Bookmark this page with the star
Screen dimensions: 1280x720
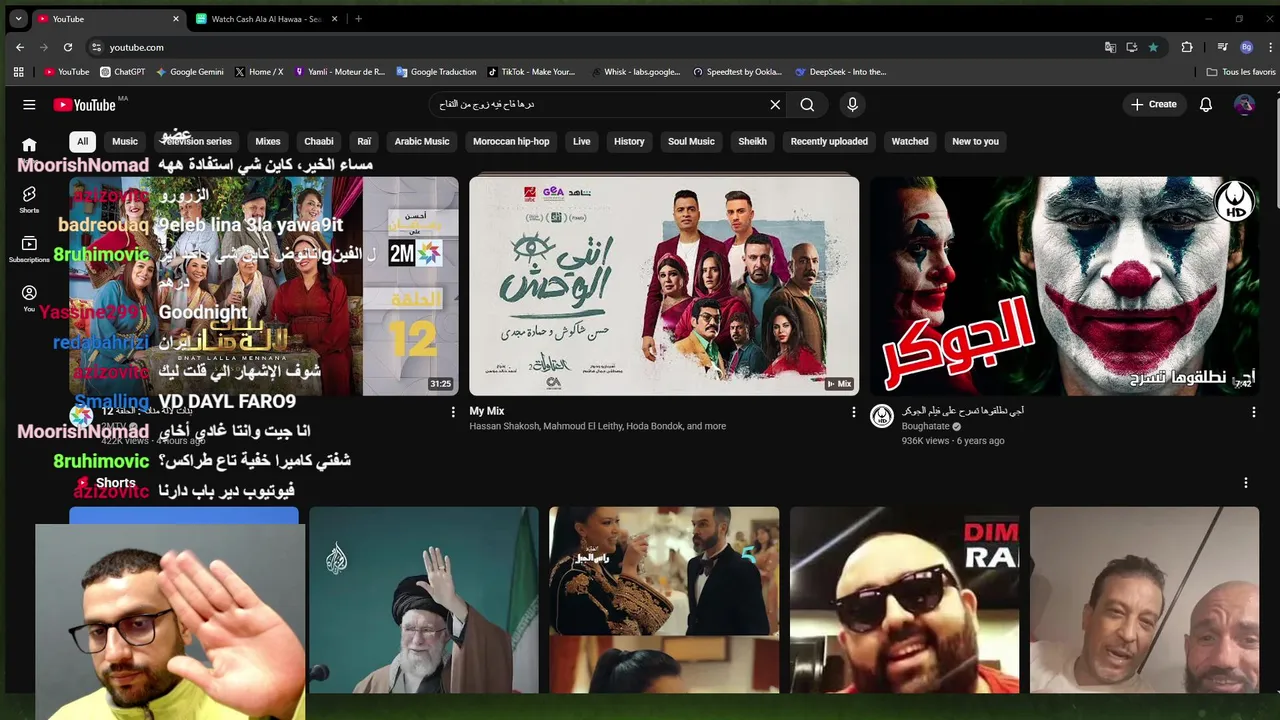pos(1153,47)
